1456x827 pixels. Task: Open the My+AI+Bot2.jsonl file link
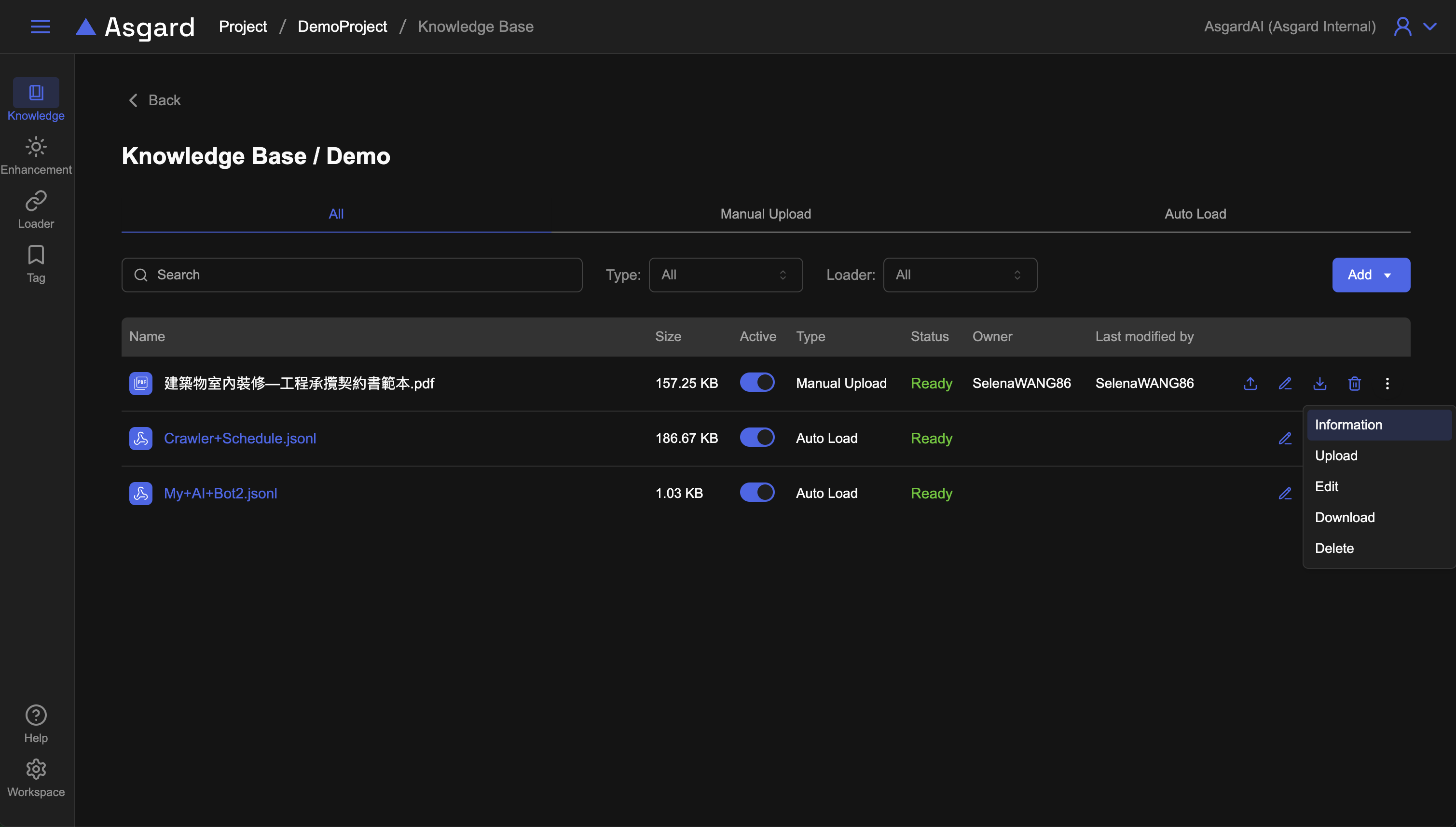tap(220, 493)
